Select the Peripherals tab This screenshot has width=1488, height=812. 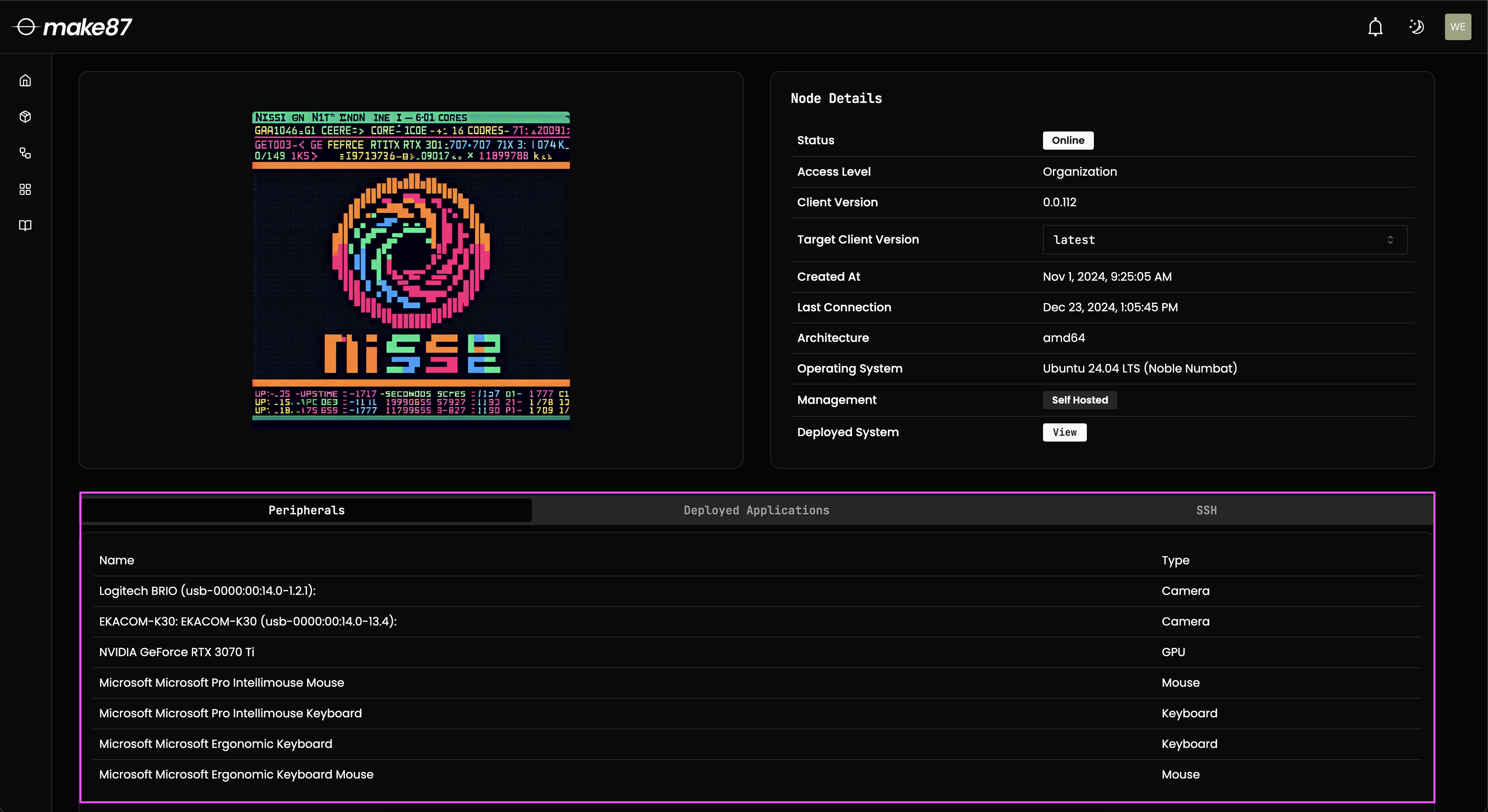307,510
